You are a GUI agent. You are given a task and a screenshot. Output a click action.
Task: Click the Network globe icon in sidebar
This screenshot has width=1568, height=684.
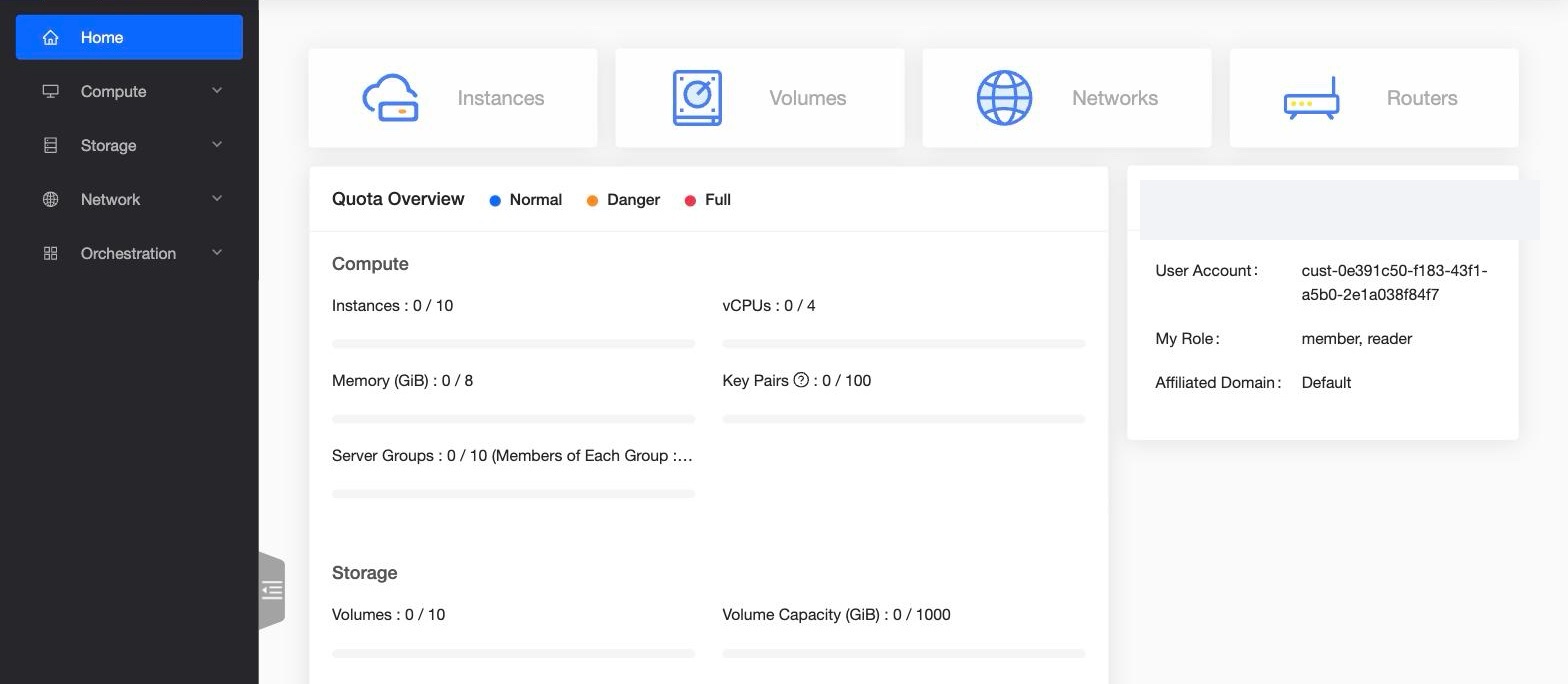click(50, 199)
